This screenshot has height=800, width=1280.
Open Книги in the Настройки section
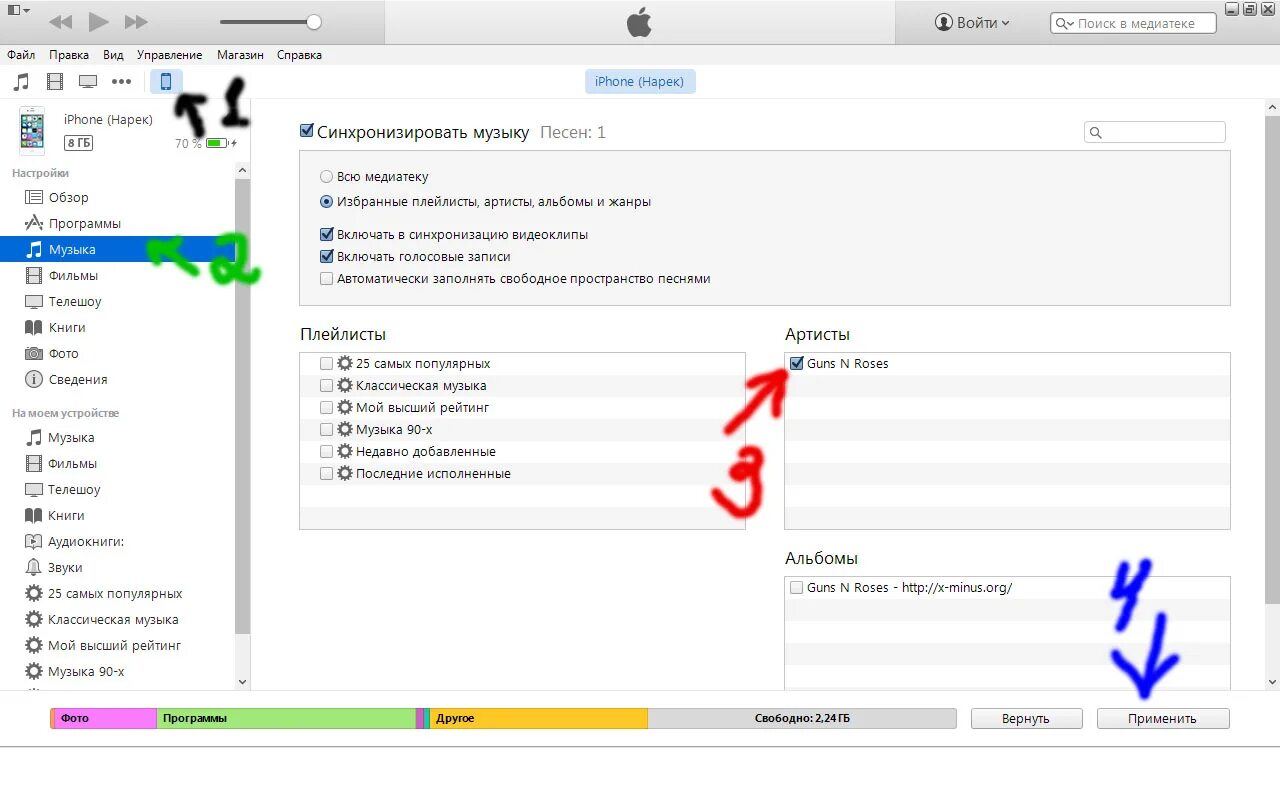click(118, 327)
